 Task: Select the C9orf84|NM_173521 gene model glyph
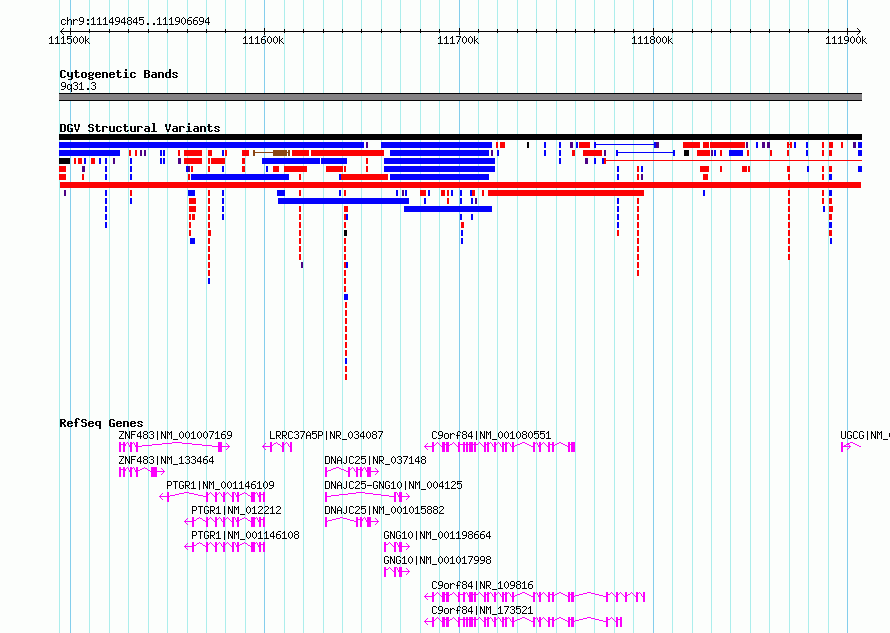523,622
